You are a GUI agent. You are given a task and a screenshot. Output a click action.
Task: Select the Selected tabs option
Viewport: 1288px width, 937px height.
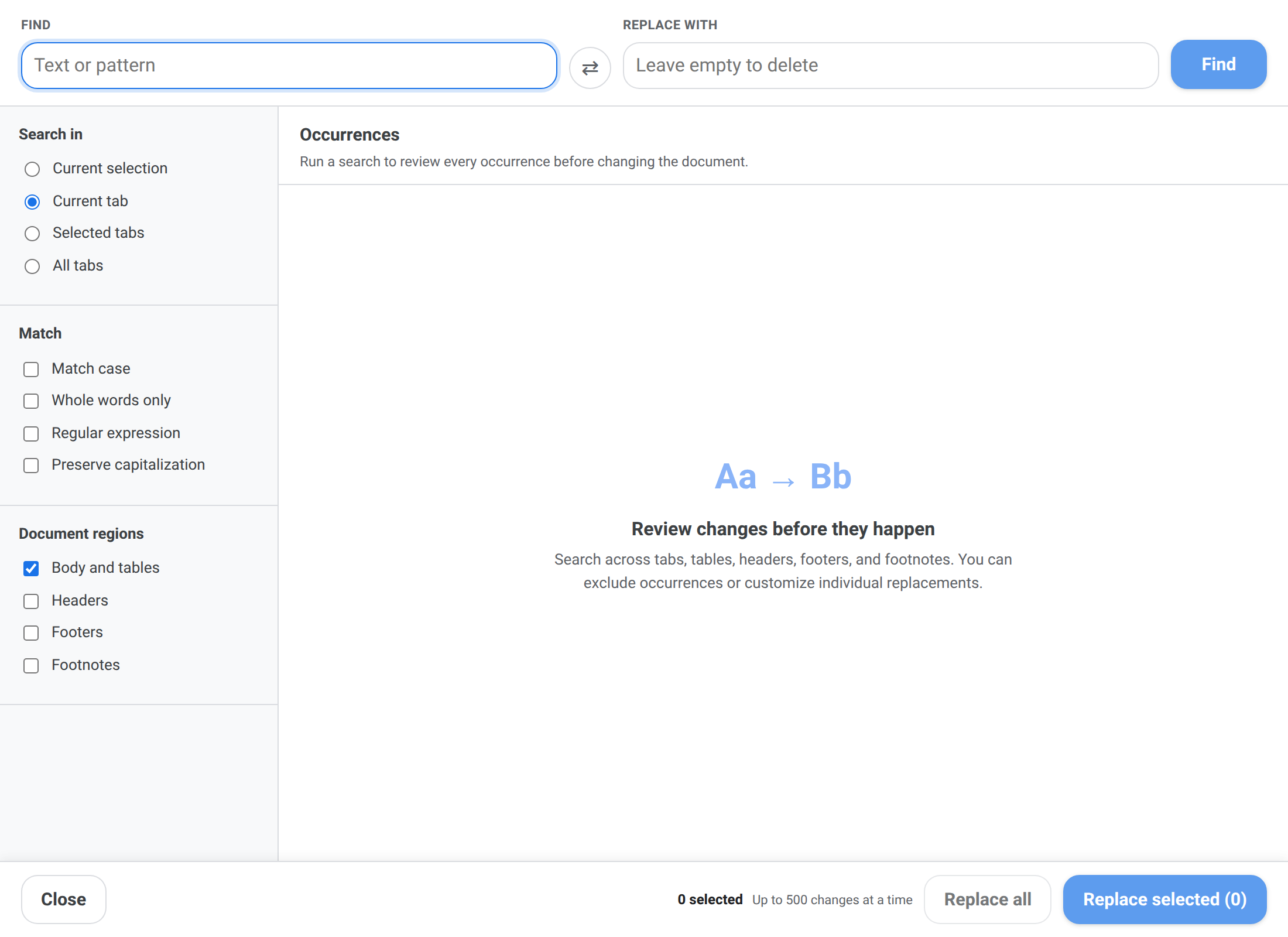[x=32, y=234]
